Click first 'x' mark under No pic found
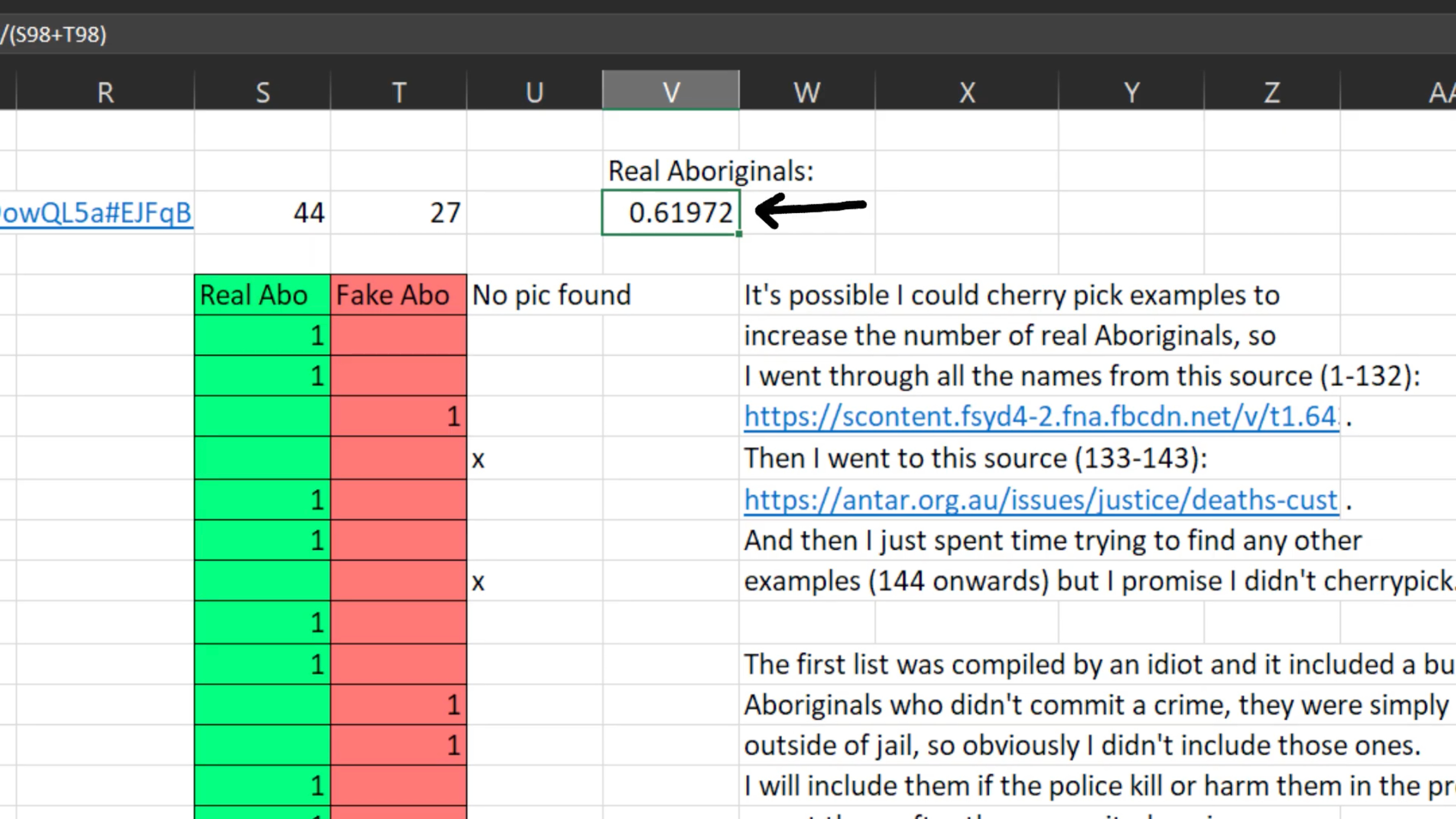The height and width of the screenshot is (819, 1456). coord(478,459)
